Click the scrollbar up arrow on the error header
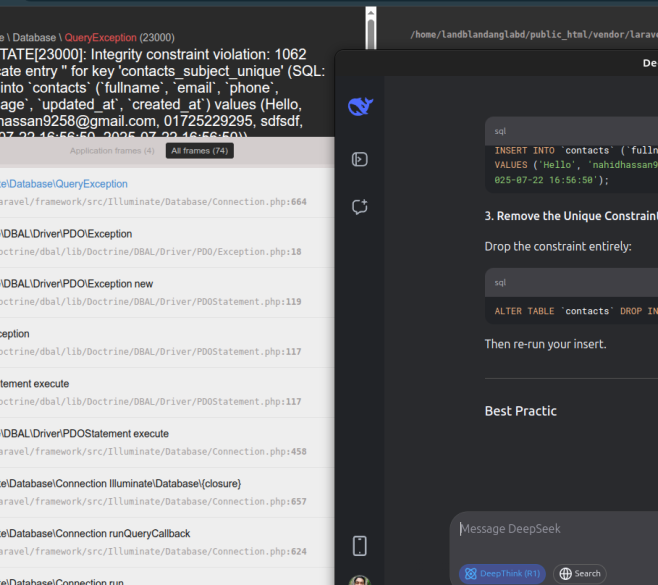The height and width of the screenshot is (585, 658). click(370, 15)
